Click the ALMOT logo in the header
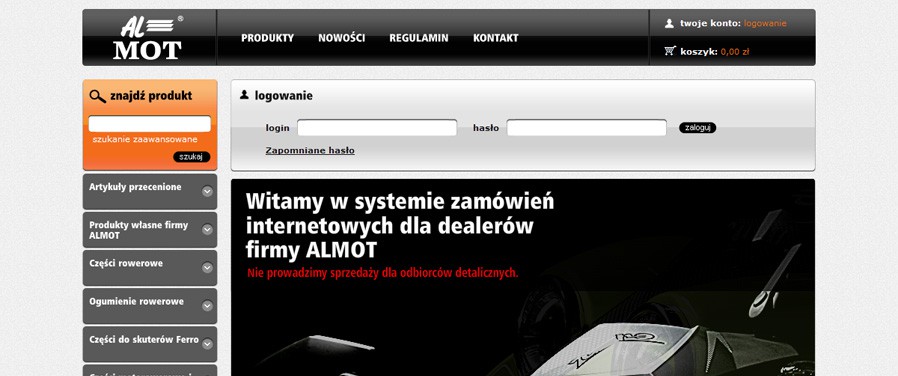This screenshot has width=898, height=376. (x=148, y=38)
